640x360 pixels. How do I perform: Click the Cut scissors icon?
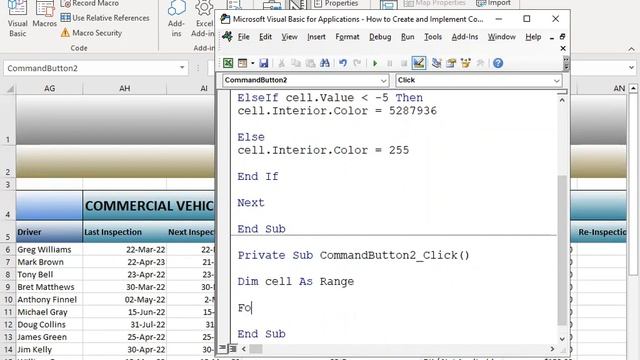(281, 63)
